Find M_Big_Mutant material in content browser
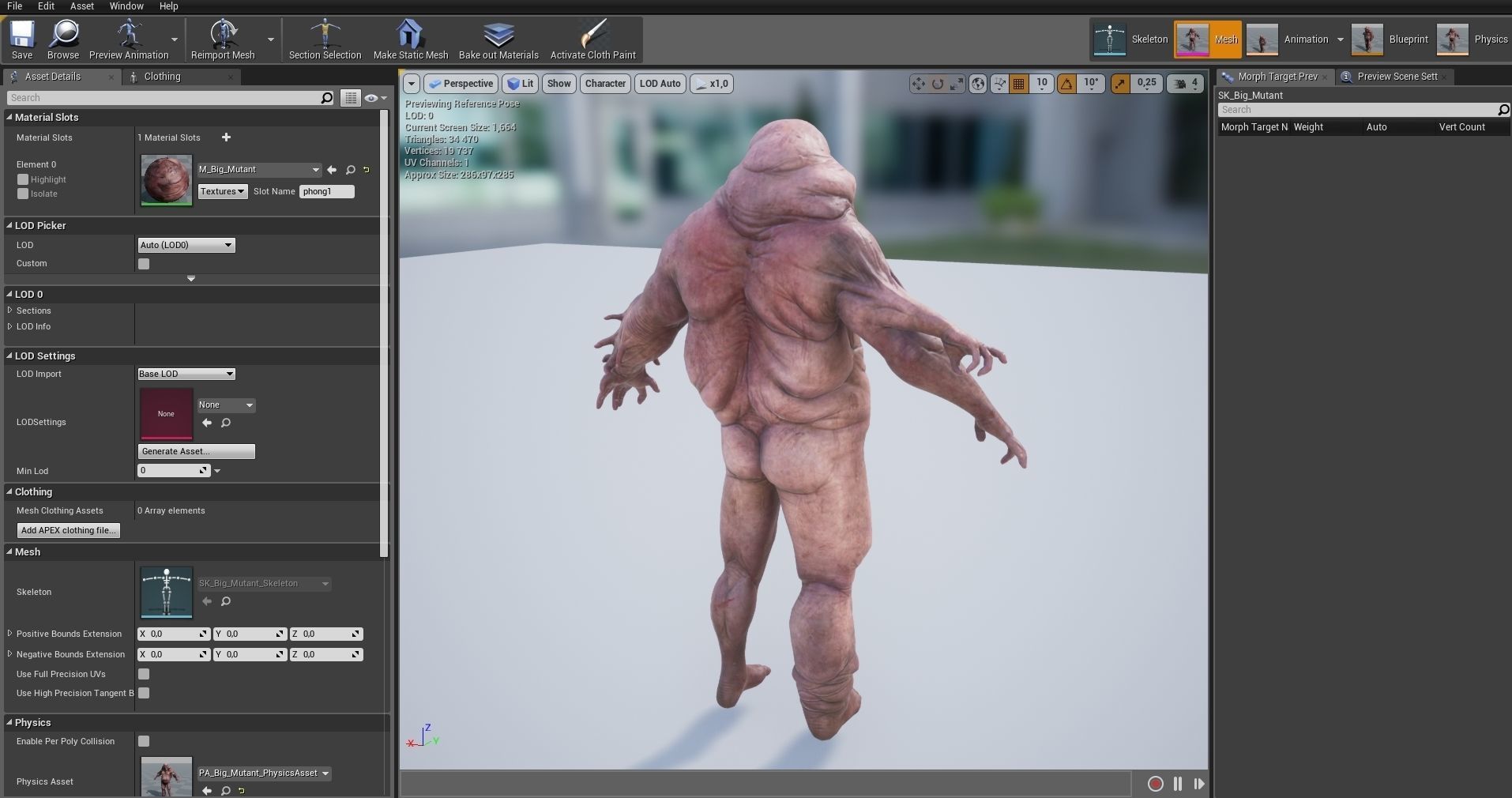Screen dimensions: 1512x798 pos(351,170)
